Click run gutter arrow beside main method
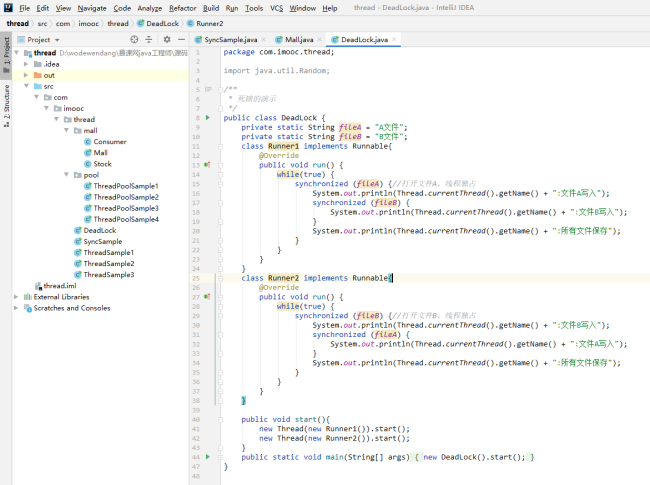650x485 pixels. 207,457
